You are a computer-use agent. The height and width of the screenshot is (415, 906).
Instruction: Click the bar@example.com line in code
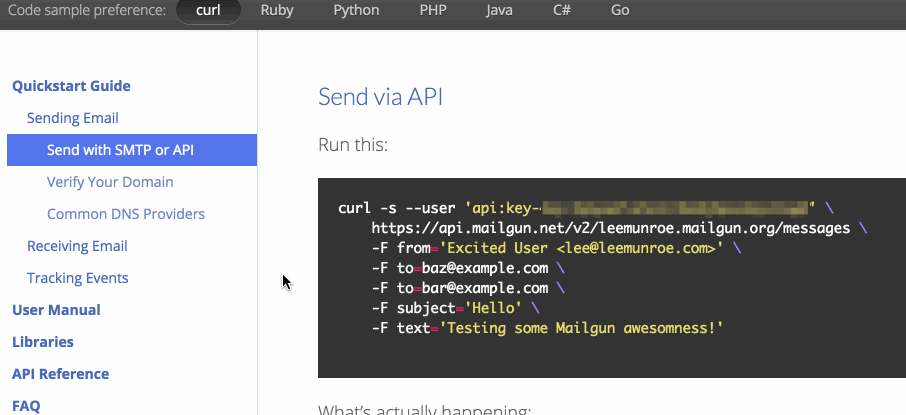click(x=469, y=288)
